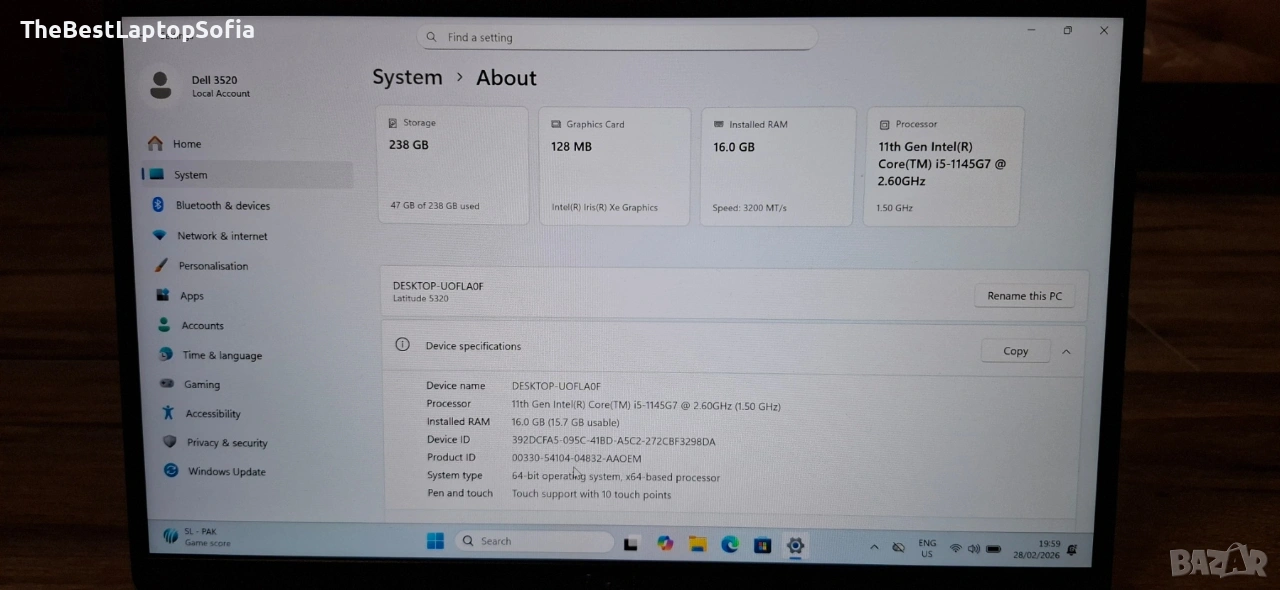Open Task View from the taskbar
The image size is (1280, 590).
pos(631,544)
